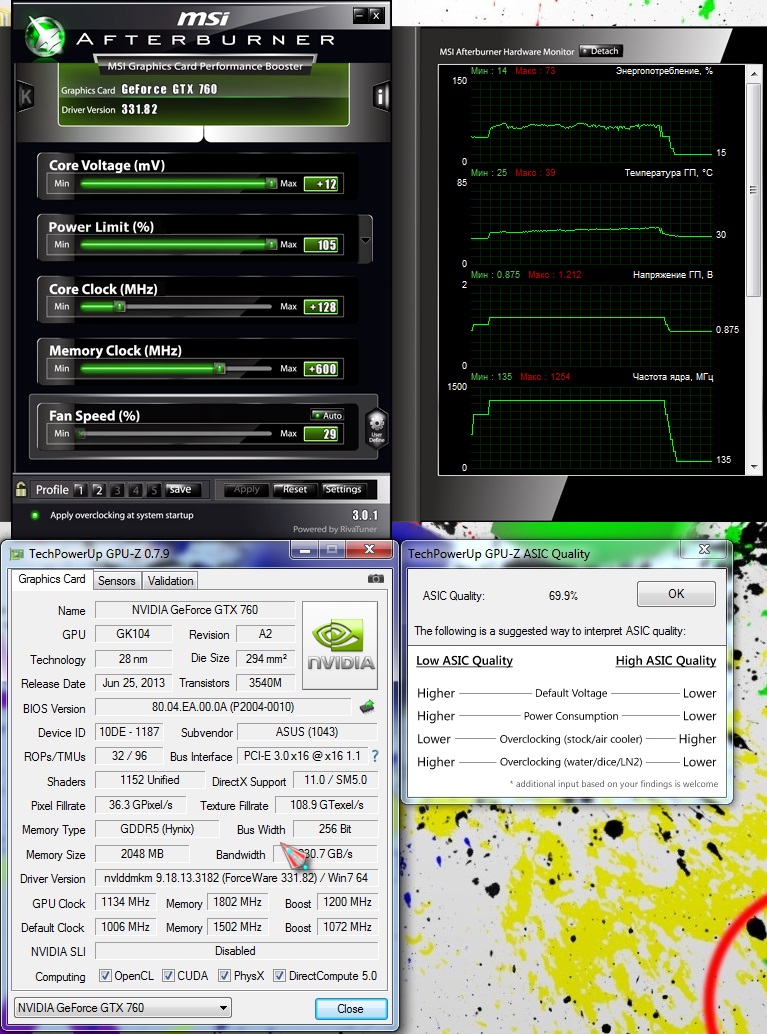Open the NVIDIA GeForce GTX 760 card dropdown
The width and height of the screenshot is (767, 1034).
click(x=123, y=1008)
